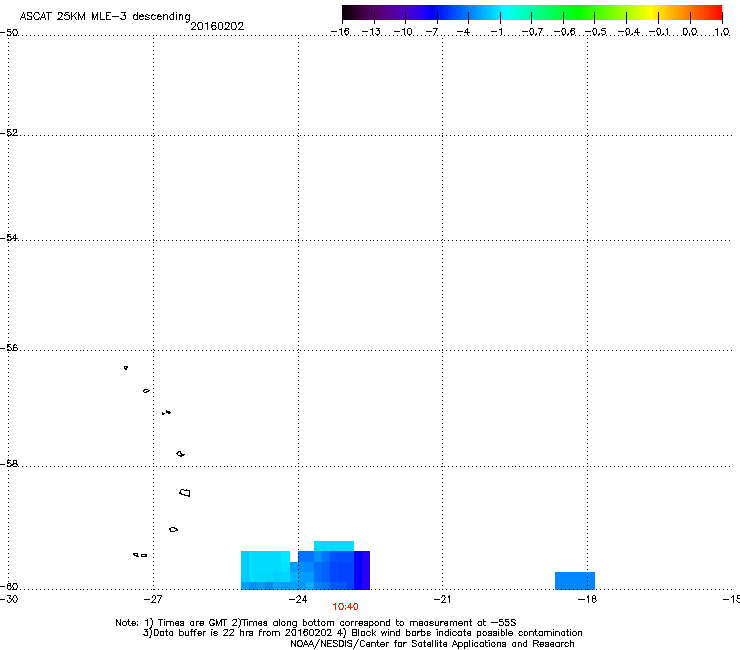
Task: Click the note line starting "3)Data buffer is 22 hrs"
Action: click(362, 633)
